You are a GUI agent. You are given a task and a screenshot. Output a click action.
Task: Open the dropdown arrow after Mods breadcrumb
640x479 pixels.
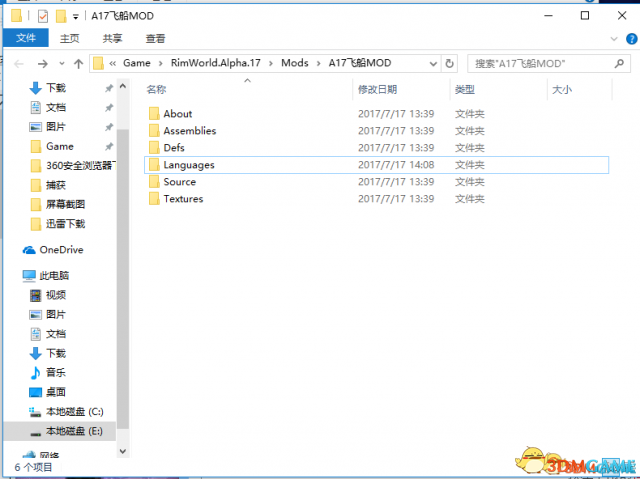319,63
